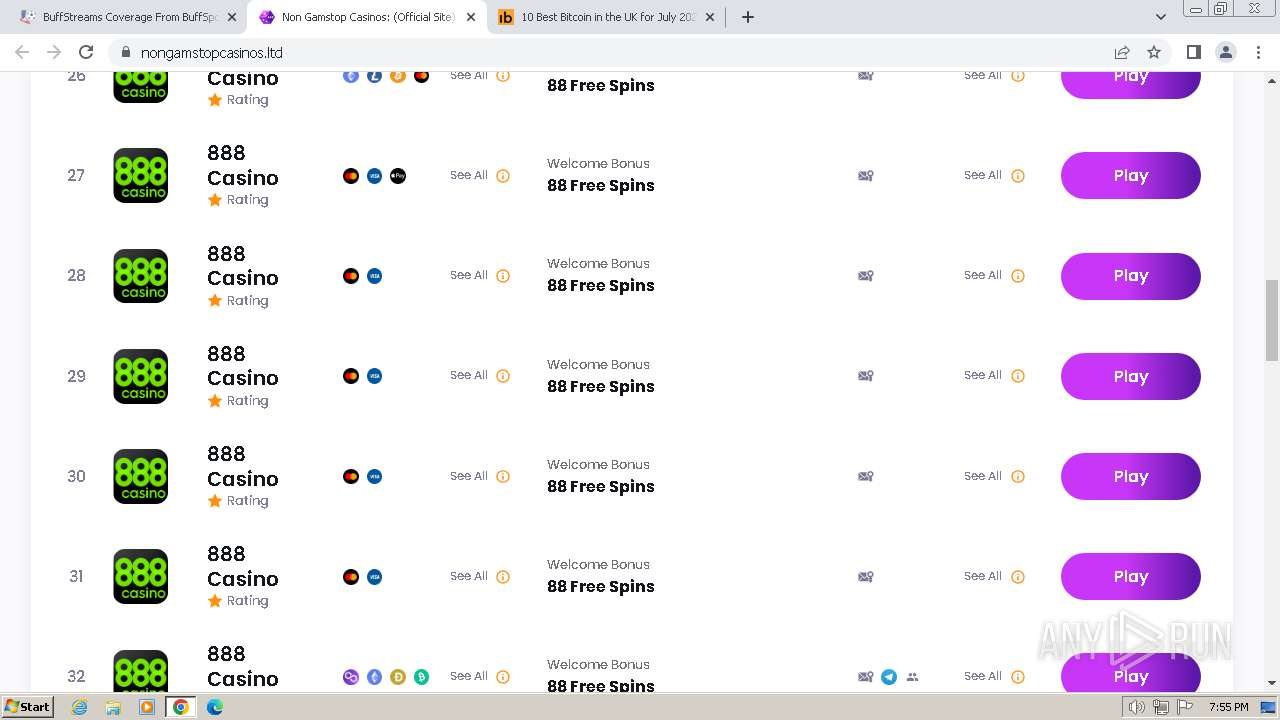Click the live chat icon in row 30
This screenshot has width=1280, height=720.
tap(866, 476)
